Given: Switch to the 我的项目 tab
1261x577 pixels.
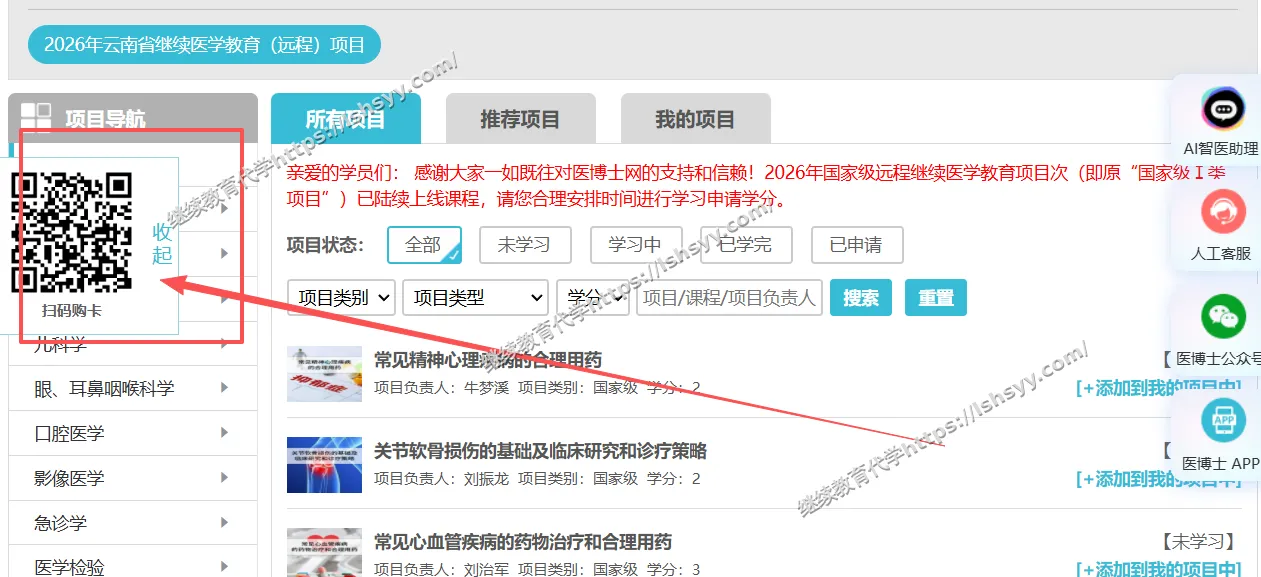Looking at the screenshot, I should (x=695, y=119).
